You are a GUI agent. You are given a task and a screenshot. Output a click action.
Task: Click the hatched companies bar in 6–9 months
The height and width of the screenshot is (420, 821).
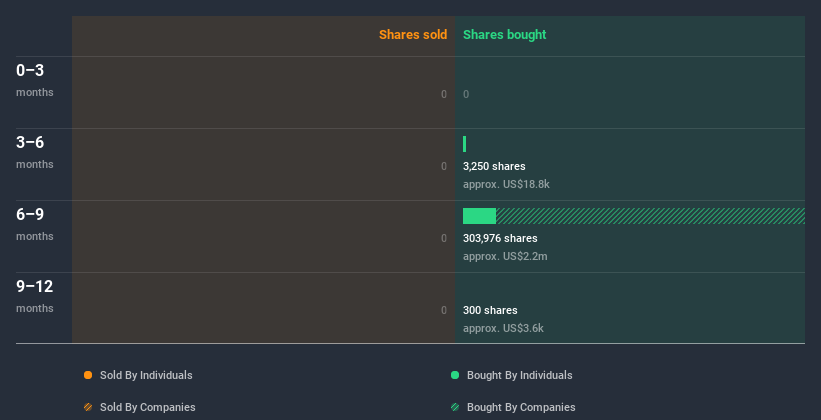point(650,216)
